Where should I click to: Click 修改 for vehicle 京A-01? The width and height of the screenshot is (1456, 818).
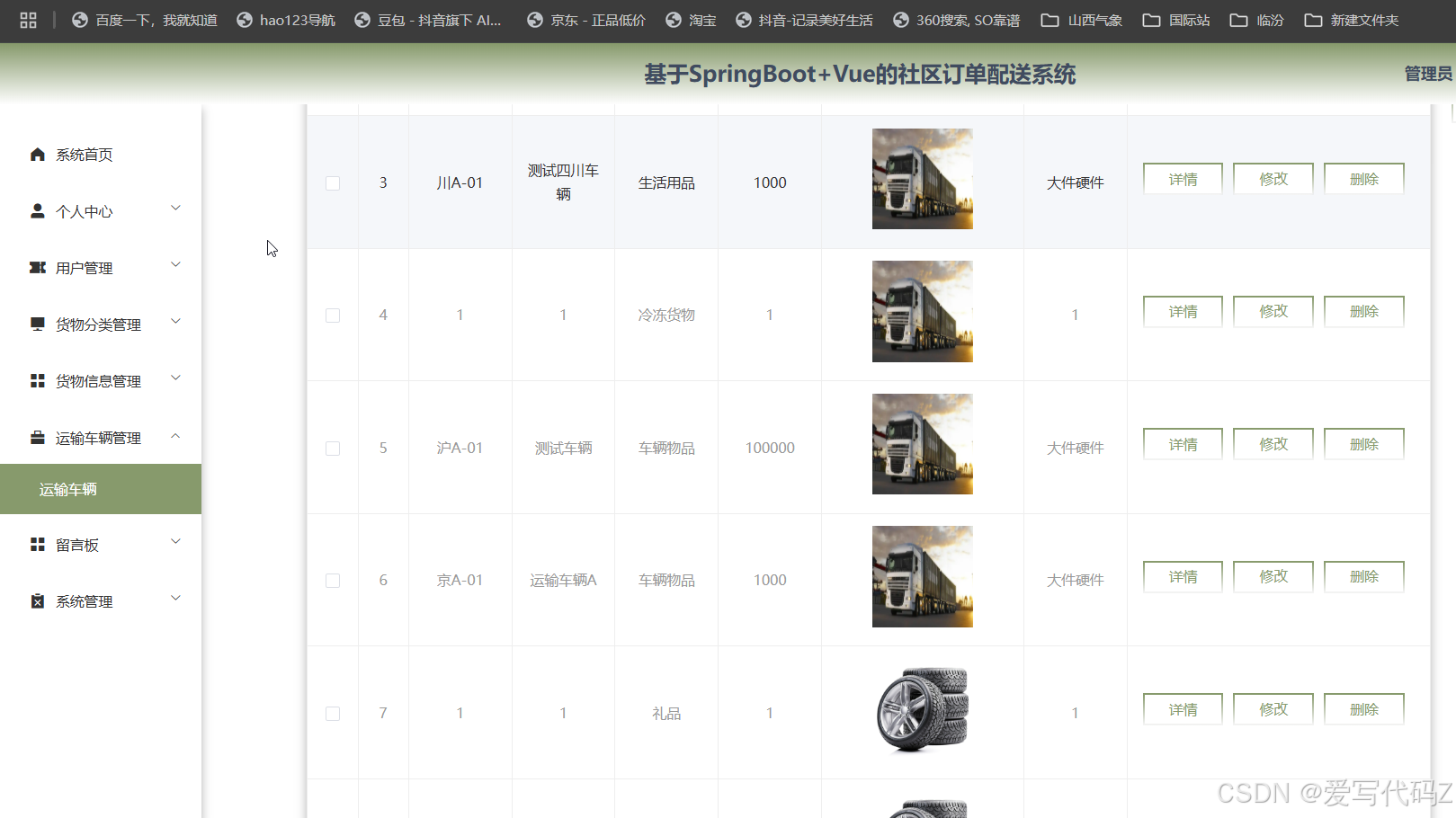[1273, 576]
